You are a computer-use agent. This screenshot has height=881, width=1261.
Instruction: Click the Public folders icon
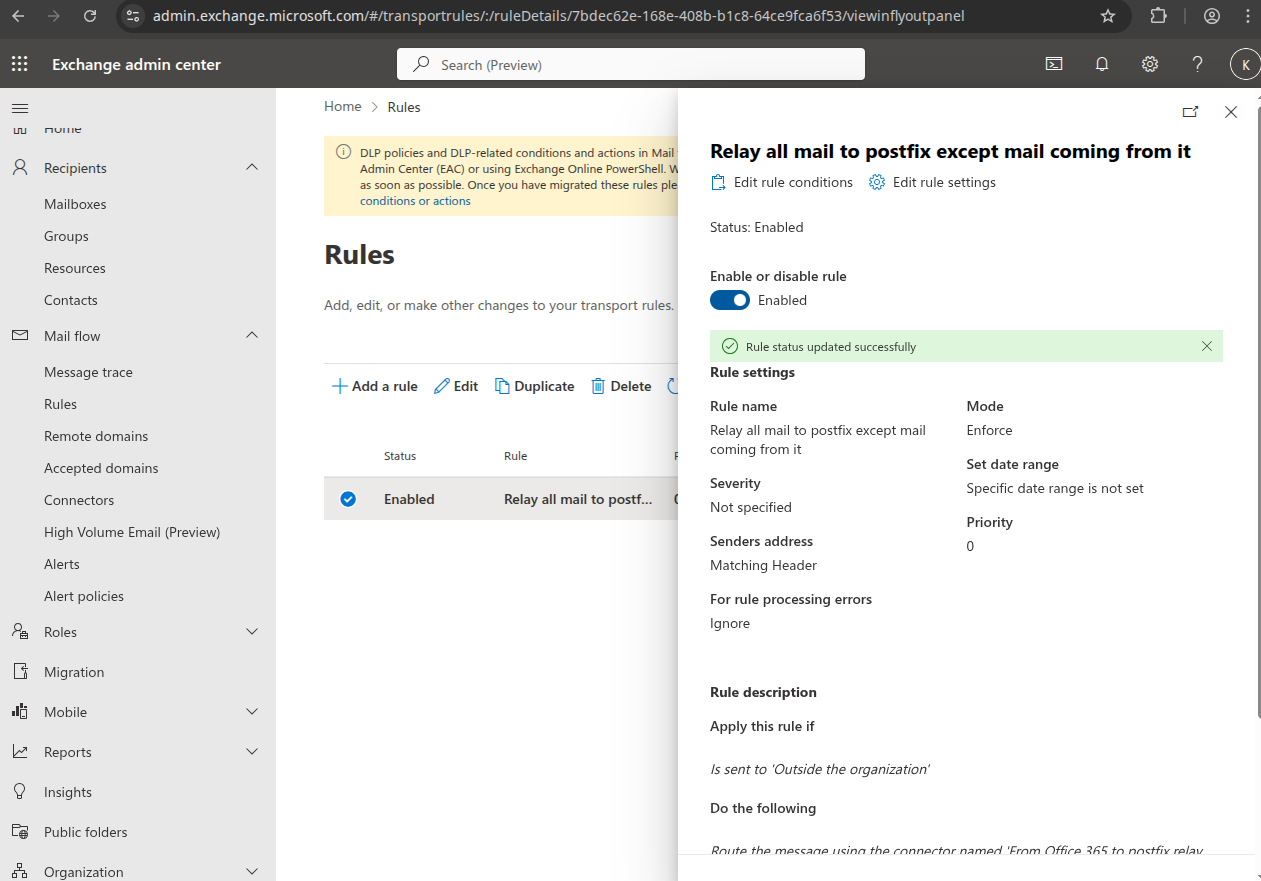(x=20, y=832)
